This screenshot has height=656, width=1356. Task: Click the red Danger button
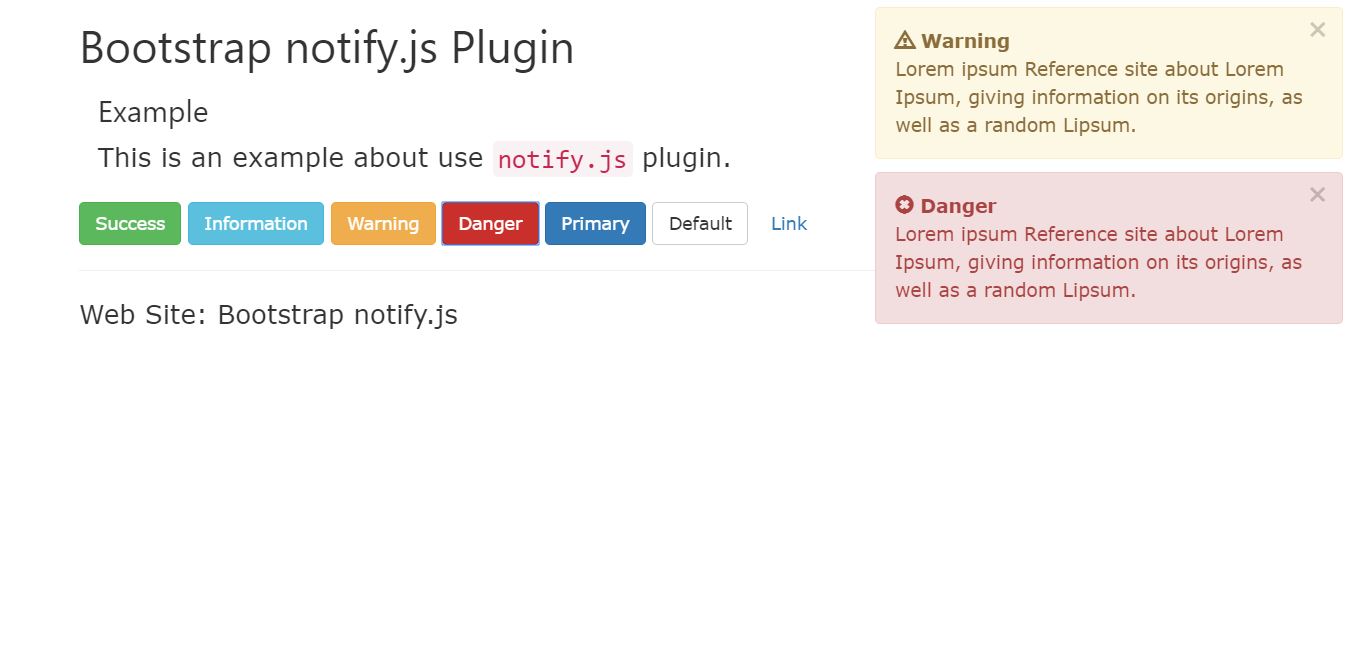(x=490, y=223)
